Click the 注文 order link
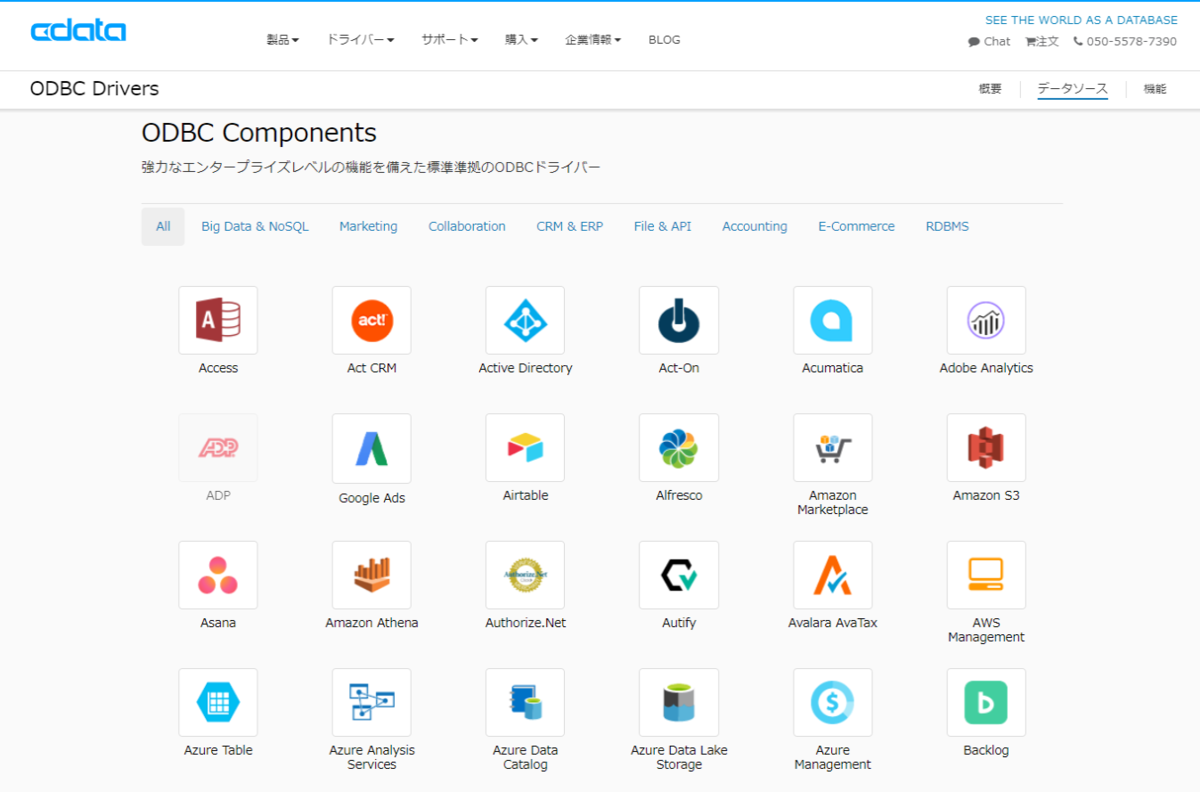Screen dimensions: 1200x792 click(x=1042, y=42)
